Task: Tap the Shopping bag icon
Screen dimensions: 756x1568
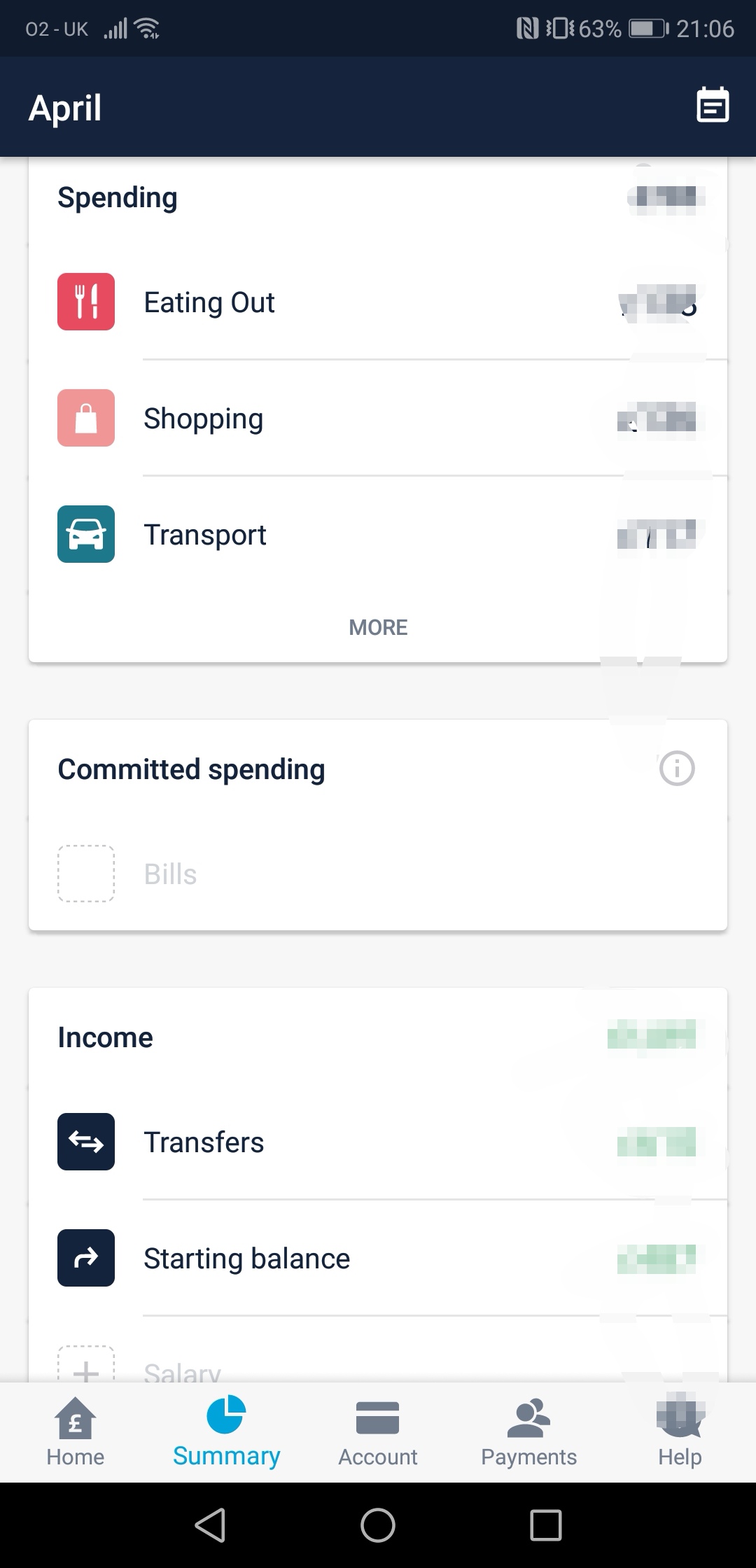Action: click(86, 418)
